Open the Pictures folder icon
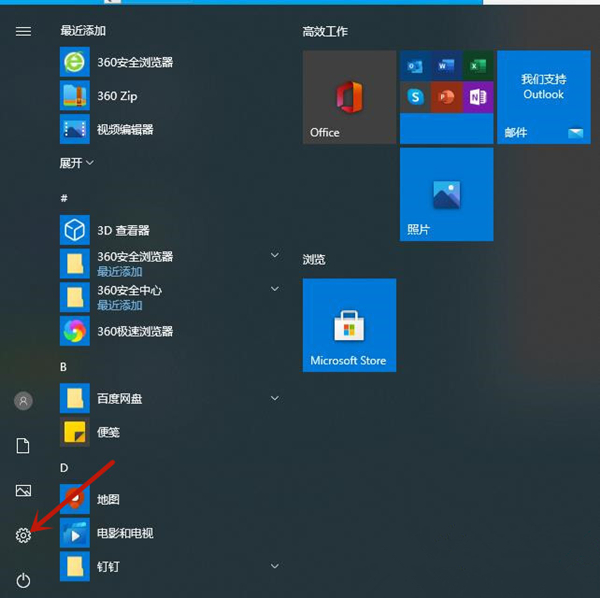 coord(23,490)
